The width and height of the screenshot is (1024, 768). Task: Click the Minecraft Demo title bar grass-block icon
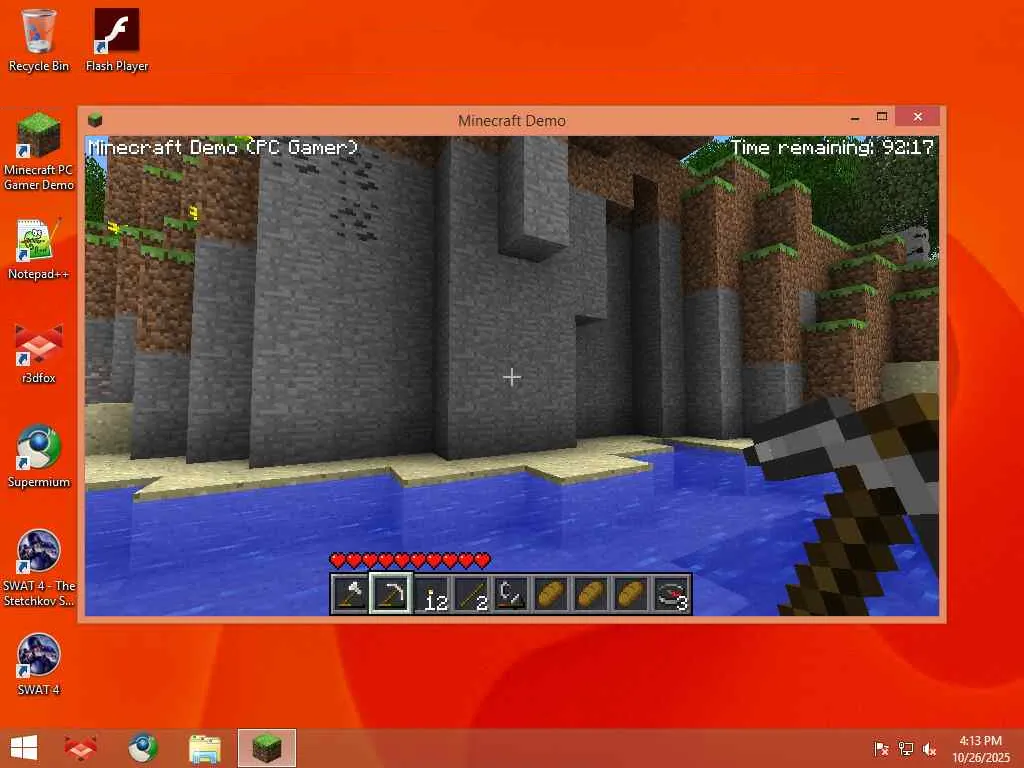coord(95,120)
